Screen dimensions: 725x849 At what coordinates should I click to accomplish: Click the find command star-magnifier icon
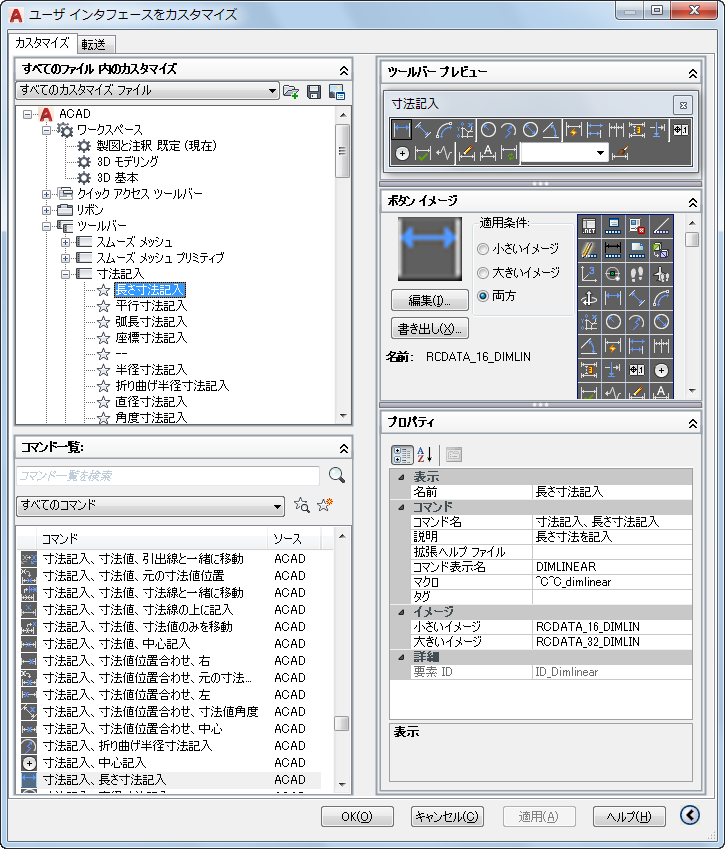[302, 505]
